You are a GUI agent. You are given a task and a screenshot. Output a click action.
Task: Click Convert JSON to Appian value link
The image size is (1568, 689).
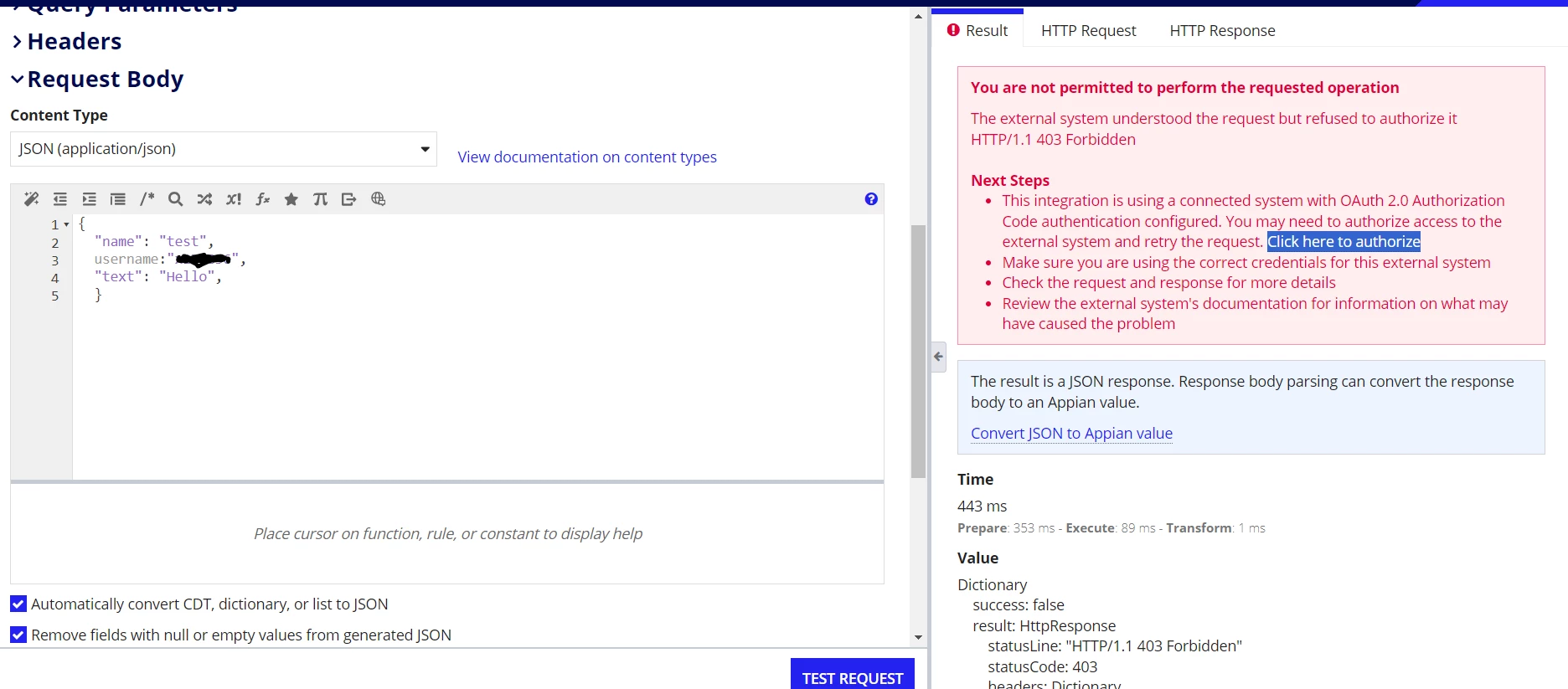pyautogui.click(x=1071, y=433)
